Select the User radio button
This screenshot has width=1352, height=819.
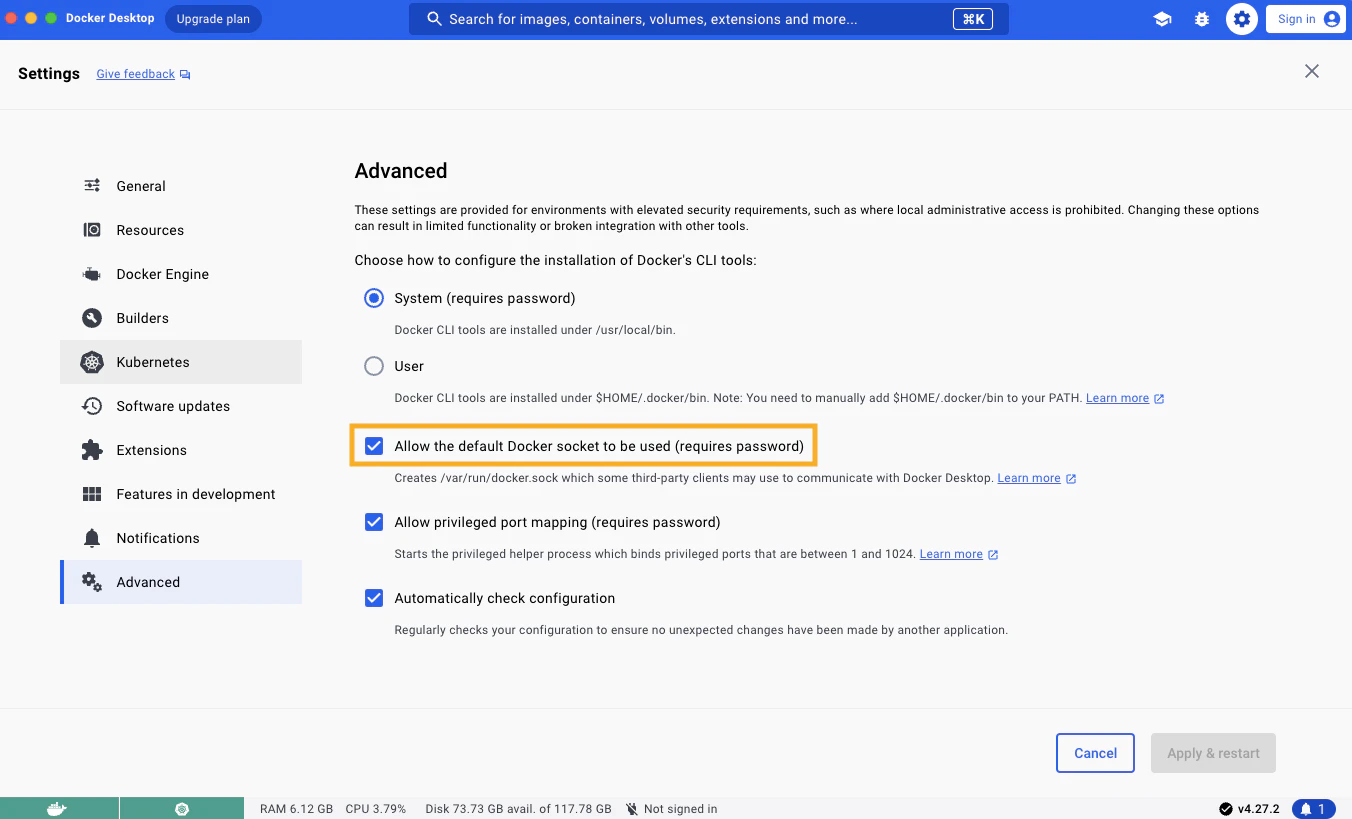(374, 366)
